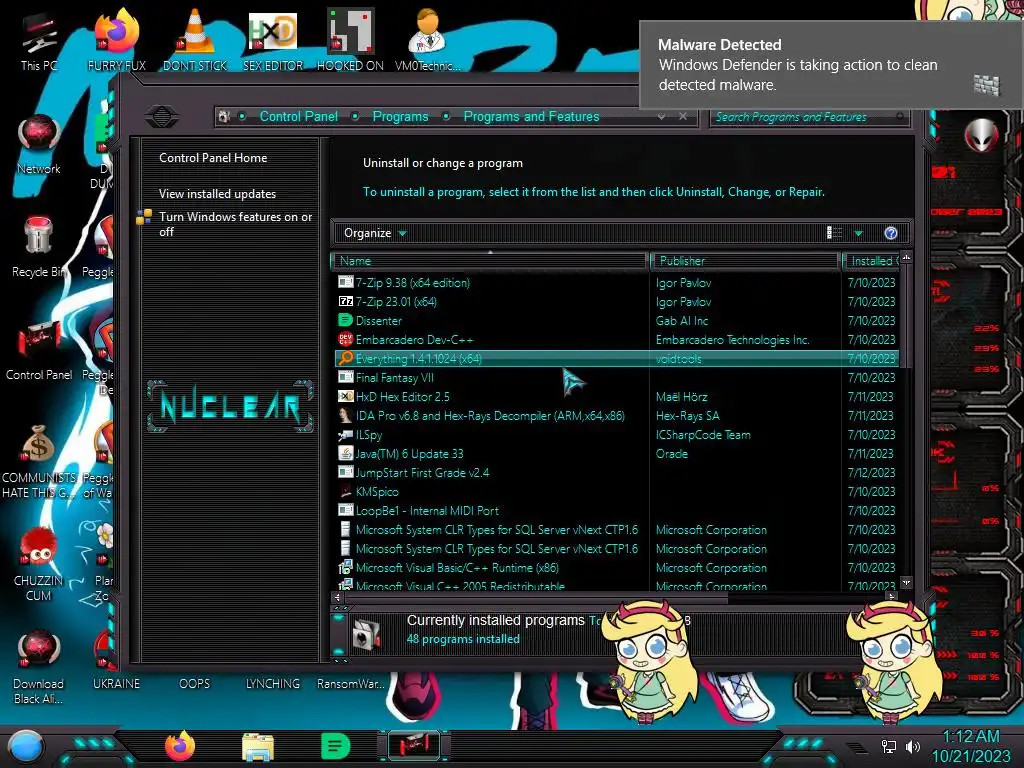Click the IDA Pro program icon
This screenshot has width=1024, height=768.
345,415
